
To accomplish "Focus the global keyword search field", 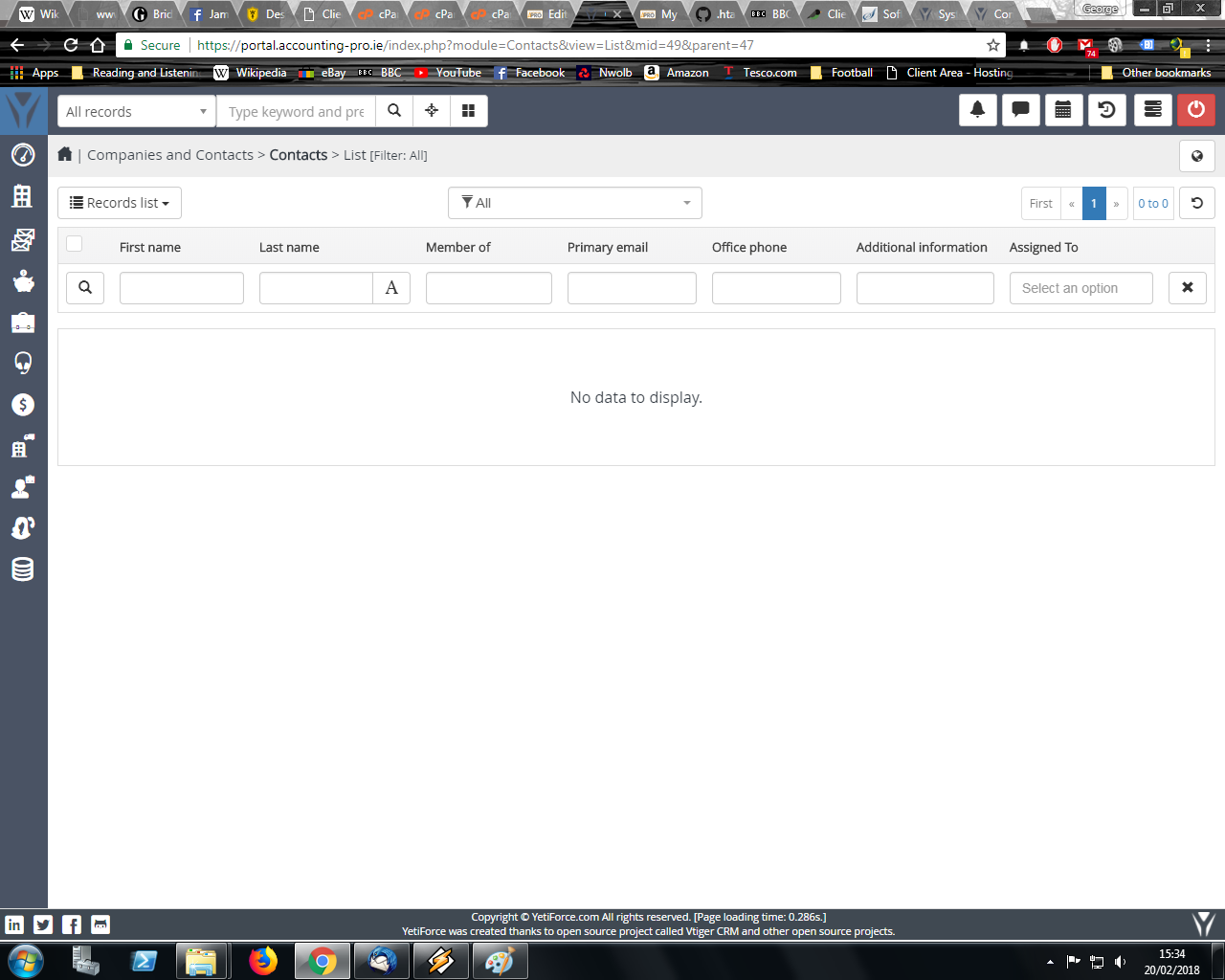I will [x=296, y=111].
